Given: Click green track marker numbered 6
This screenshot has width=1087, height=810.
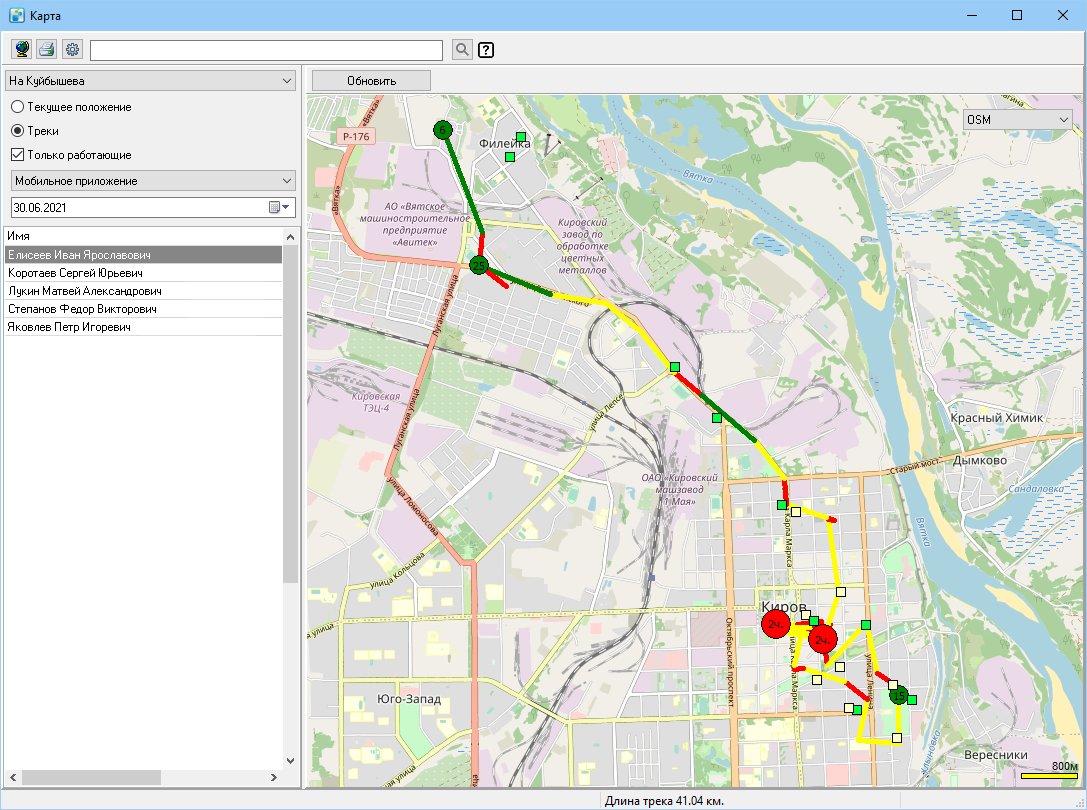Looking at the screenshot, I should [443, 130].
